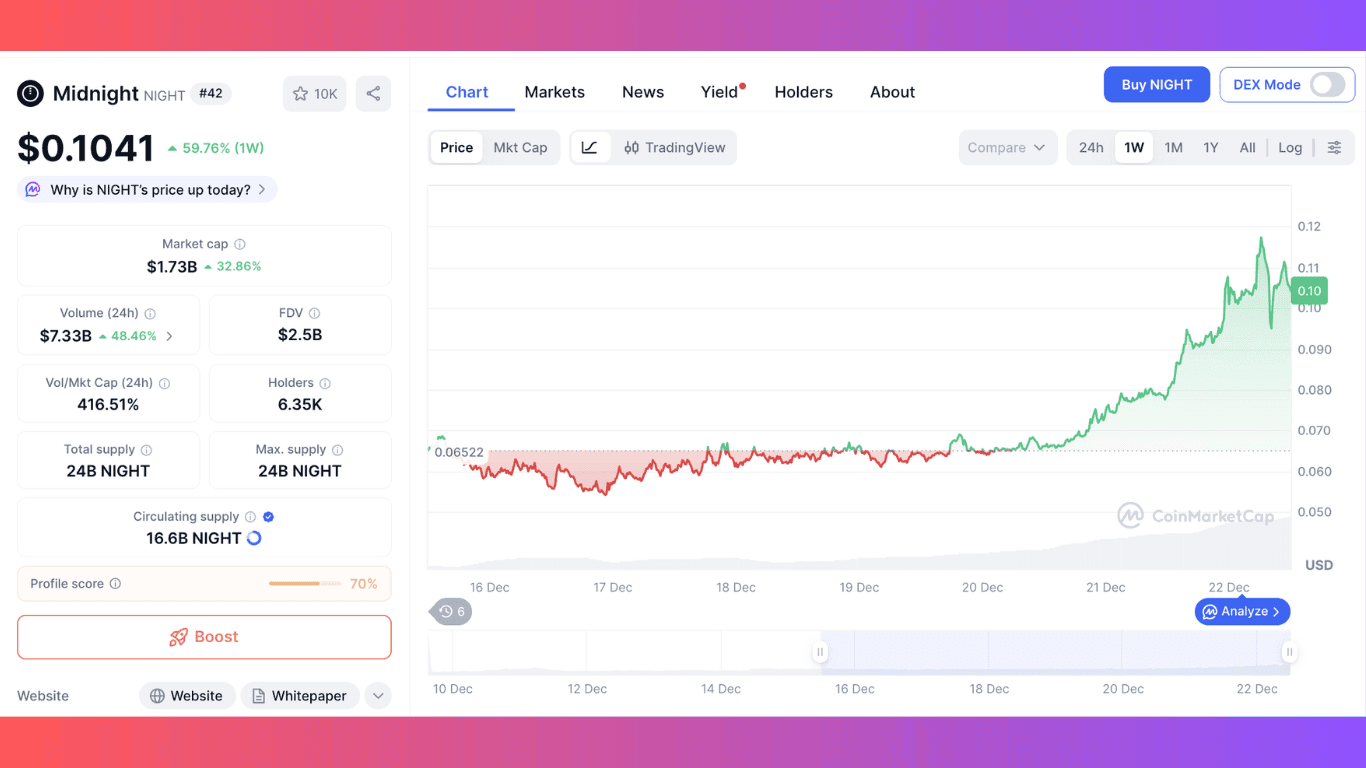Open Volume (24h) info icon
Screen dimensions: 1366x768
(150, 313)
